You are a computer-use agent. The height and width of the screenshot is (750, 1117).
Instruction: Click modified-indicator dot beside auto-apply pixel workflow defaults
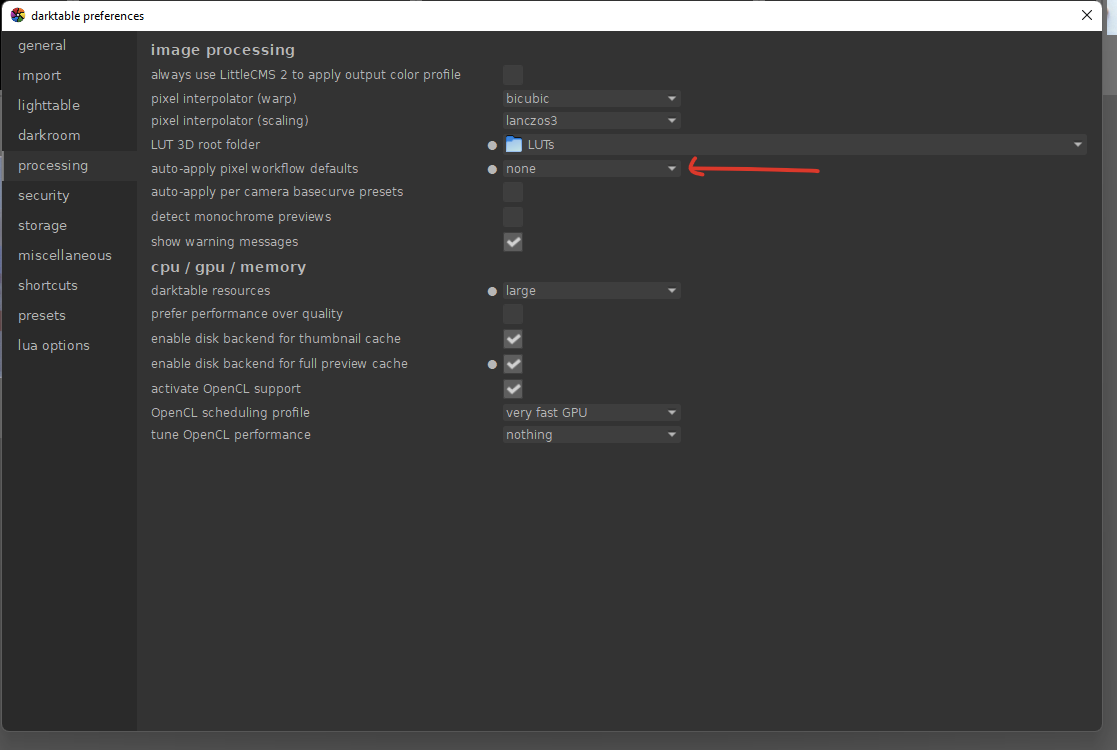tap(492, 170)
